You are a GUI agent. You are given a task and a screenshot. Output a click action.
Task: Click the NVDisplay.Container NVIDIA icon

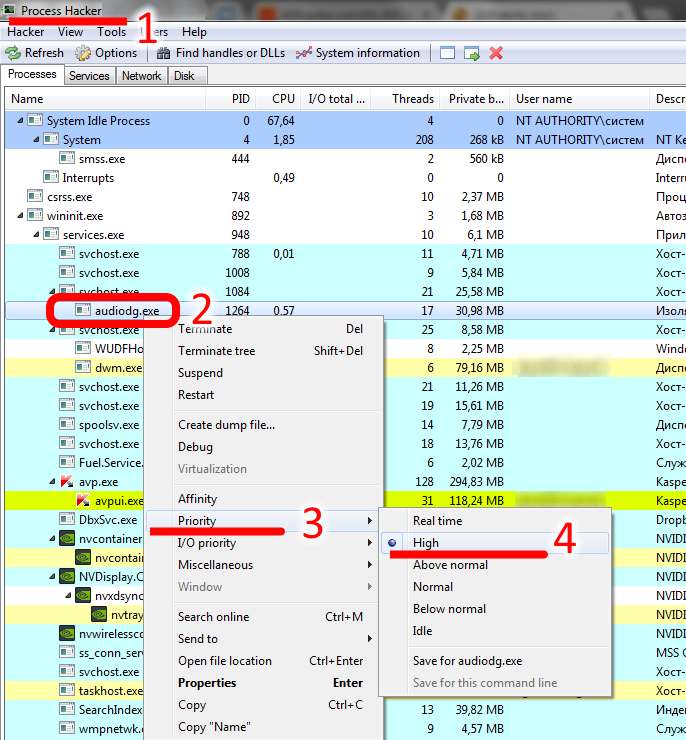tap(67, 576)
